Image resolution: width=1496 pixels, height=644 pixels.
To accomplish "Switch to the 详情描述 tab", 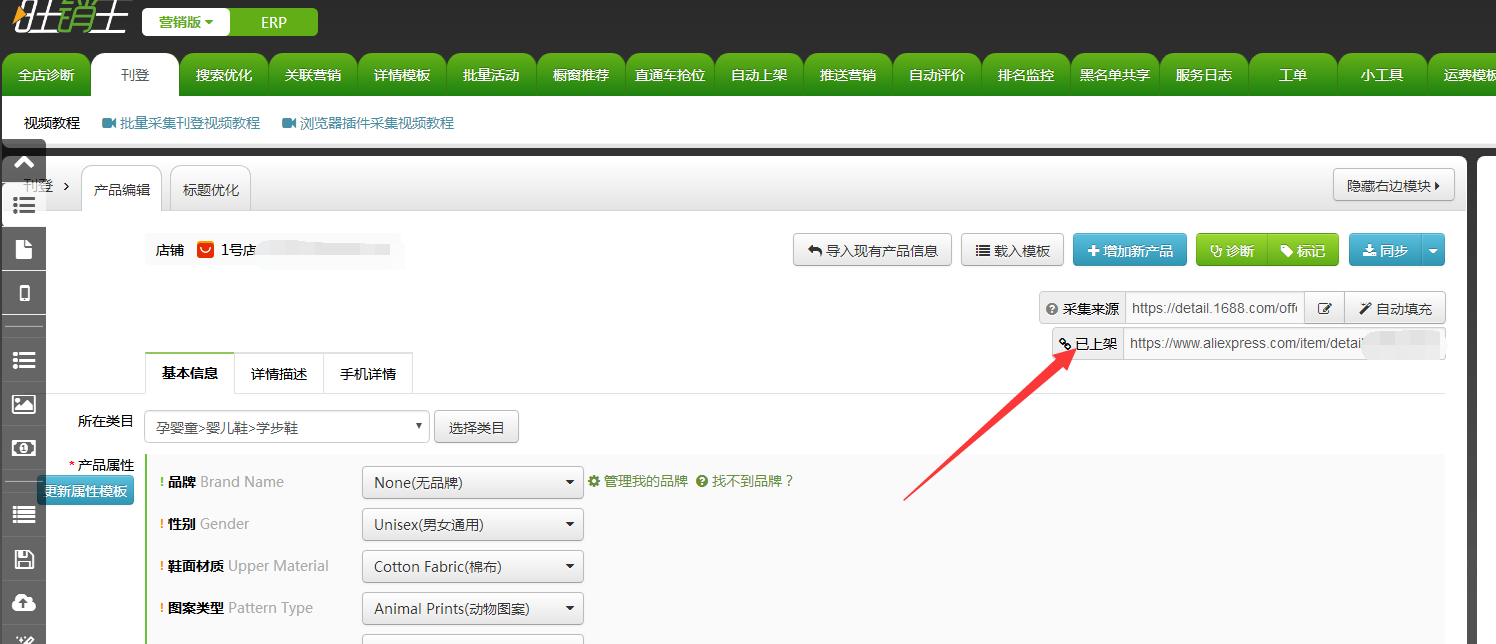I will coord(279,374).
